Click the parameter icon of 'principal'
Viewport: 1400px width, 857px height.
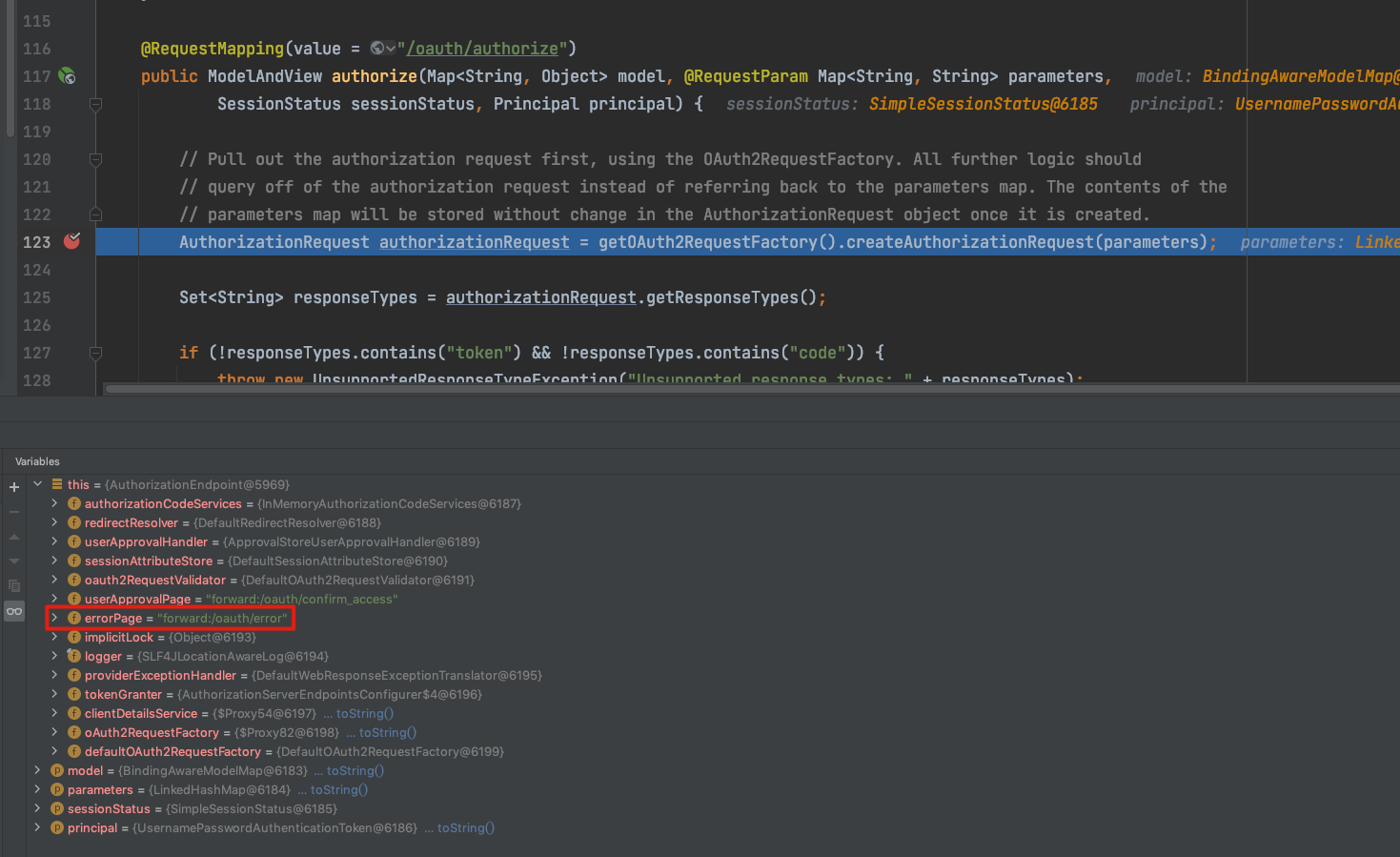click(x=57, y=827)
